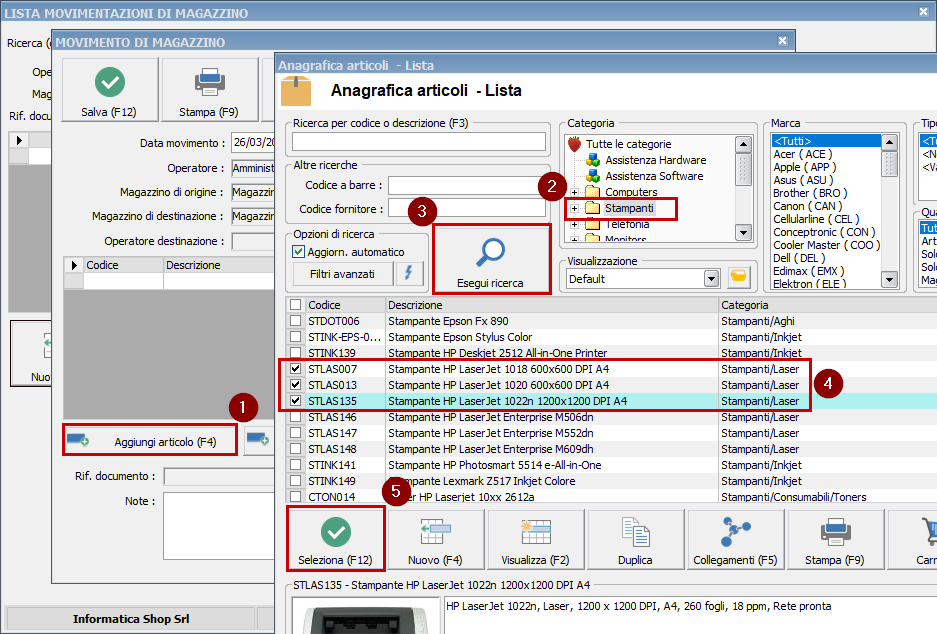Image resolution: width=937 pixels, height=634 pixels.
Task: Click Aggiungi articolo (F4) button
Action: tap(150, 441)
